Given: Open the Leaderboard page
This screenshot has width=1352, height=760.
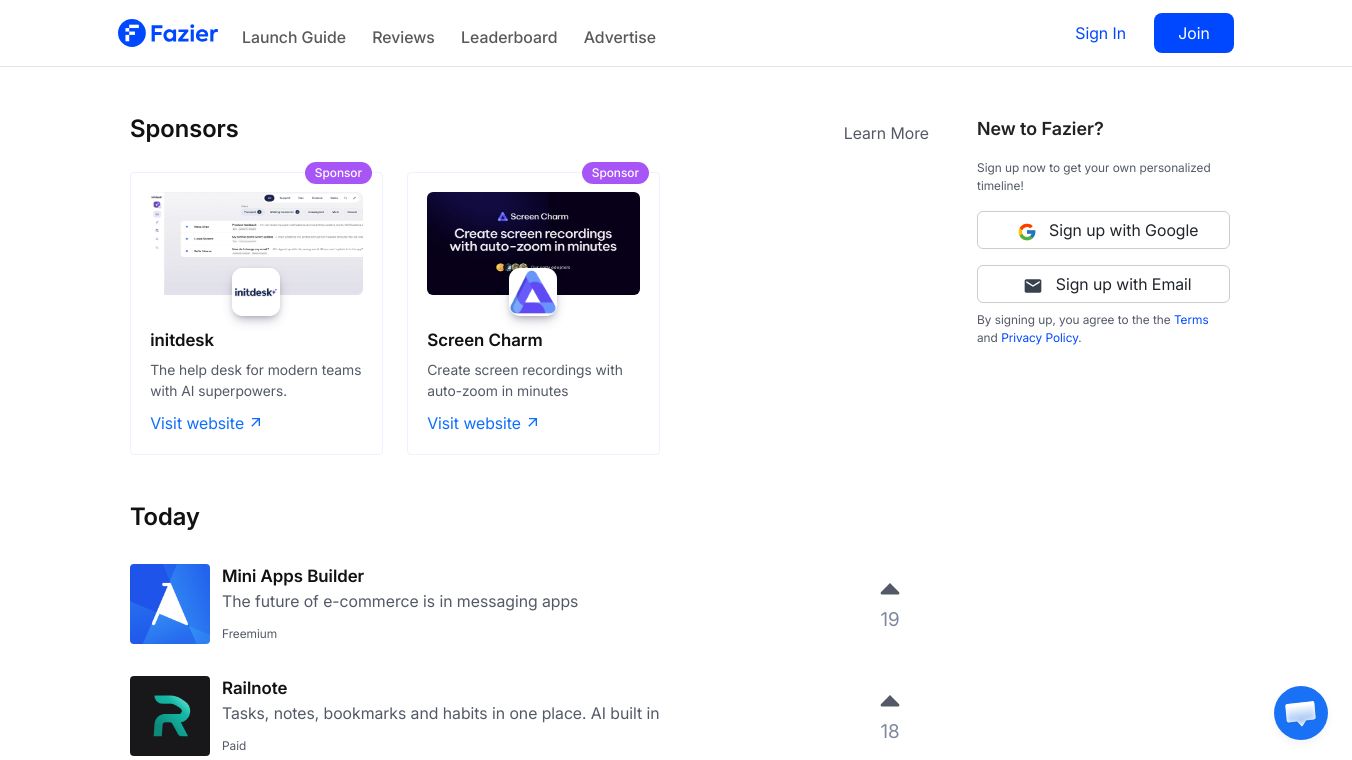Looking at the screenshot, I should 509,37.
